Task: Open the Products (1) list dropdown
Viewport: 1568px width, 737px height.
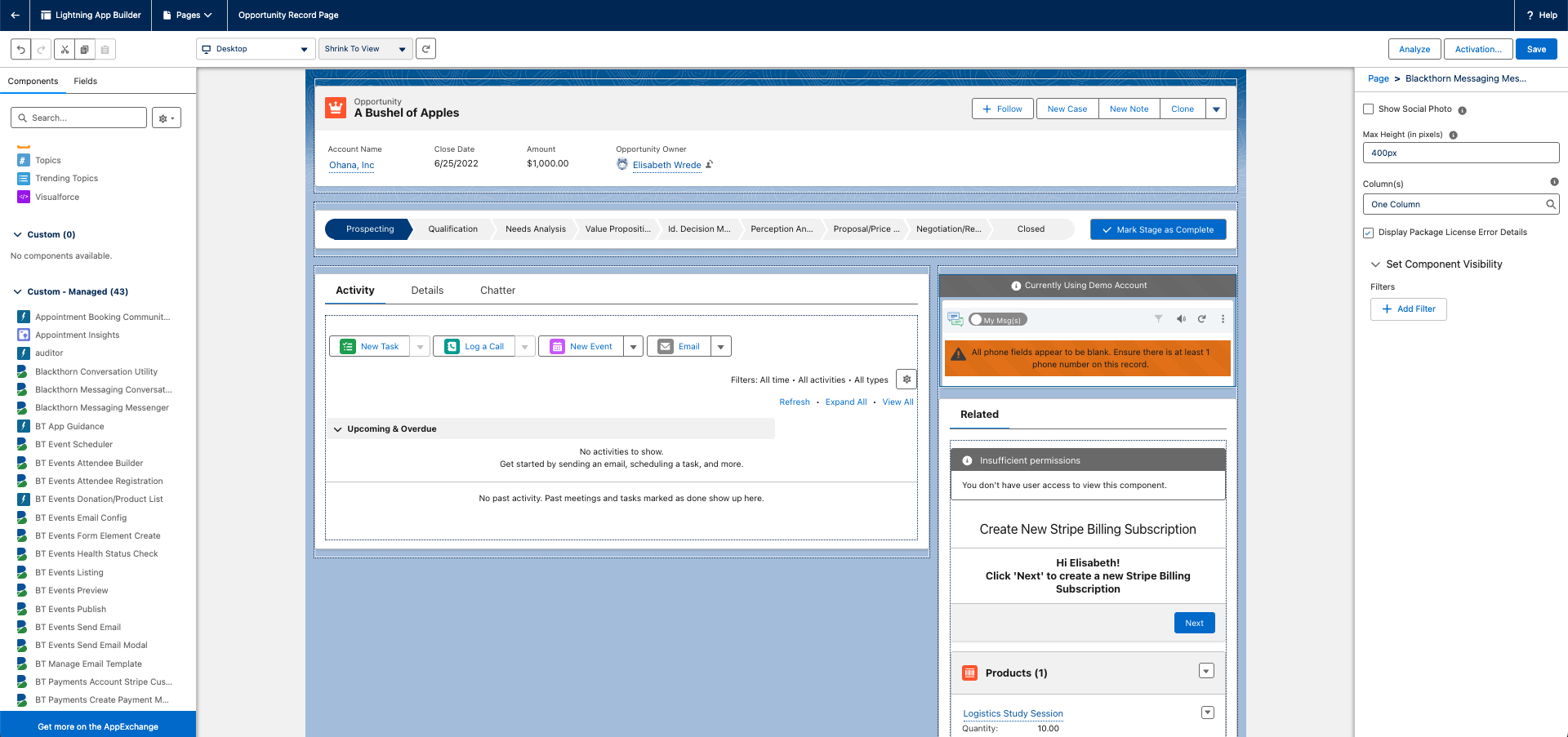Action: tap(1206, 671)
